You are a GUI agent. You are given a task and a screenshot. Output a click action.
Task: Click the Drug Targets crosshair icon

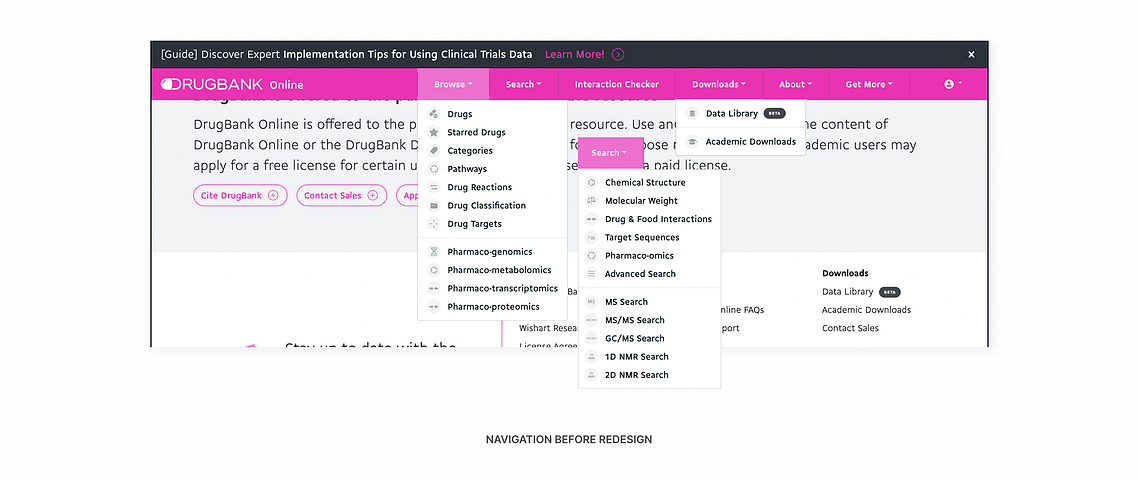click(434, 224)
